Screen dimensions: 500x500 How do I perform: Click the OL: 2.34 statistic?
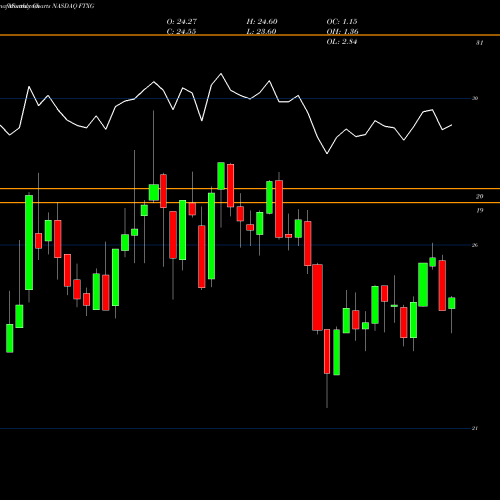click(x=342, y=42)
